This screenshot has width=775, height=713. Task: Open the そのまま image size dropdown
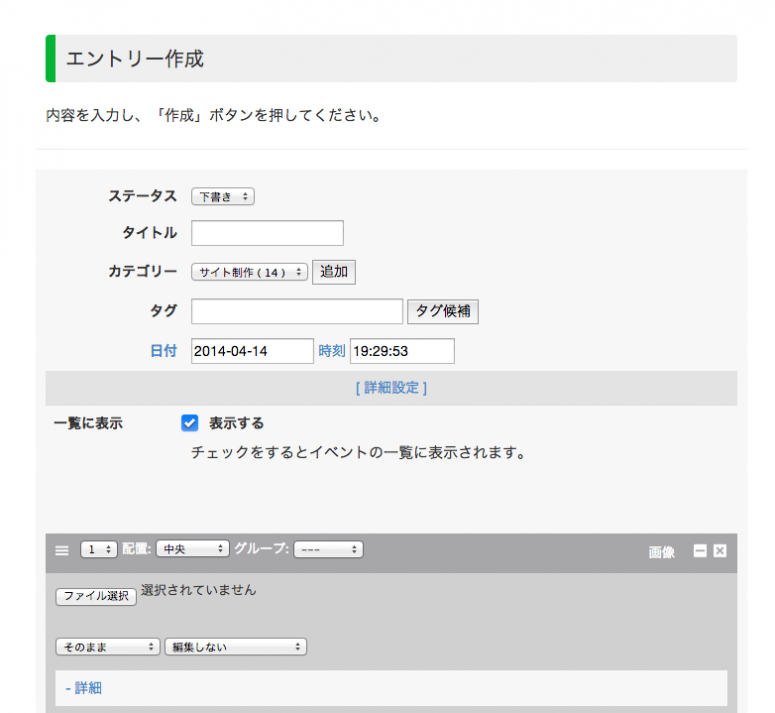[x=108, y=647]
